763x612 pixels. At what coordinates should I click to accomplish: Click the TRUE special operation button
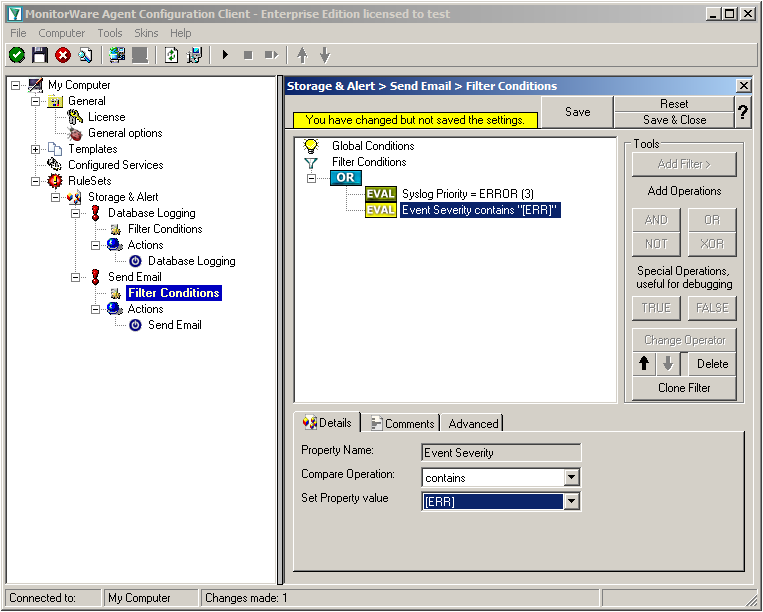(656, 308)
